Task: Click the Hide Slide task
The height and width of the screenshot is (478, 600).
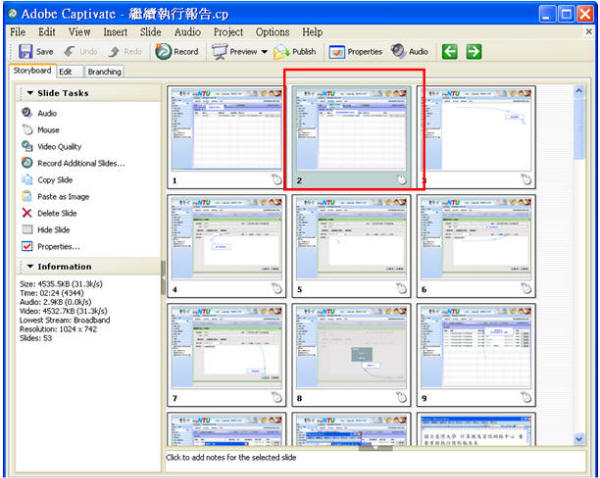Action: point(46,230)
